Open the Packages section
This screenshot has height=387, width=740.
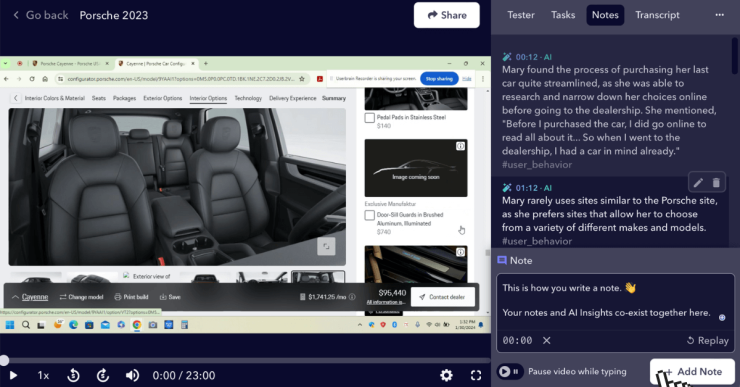(125, 98)
